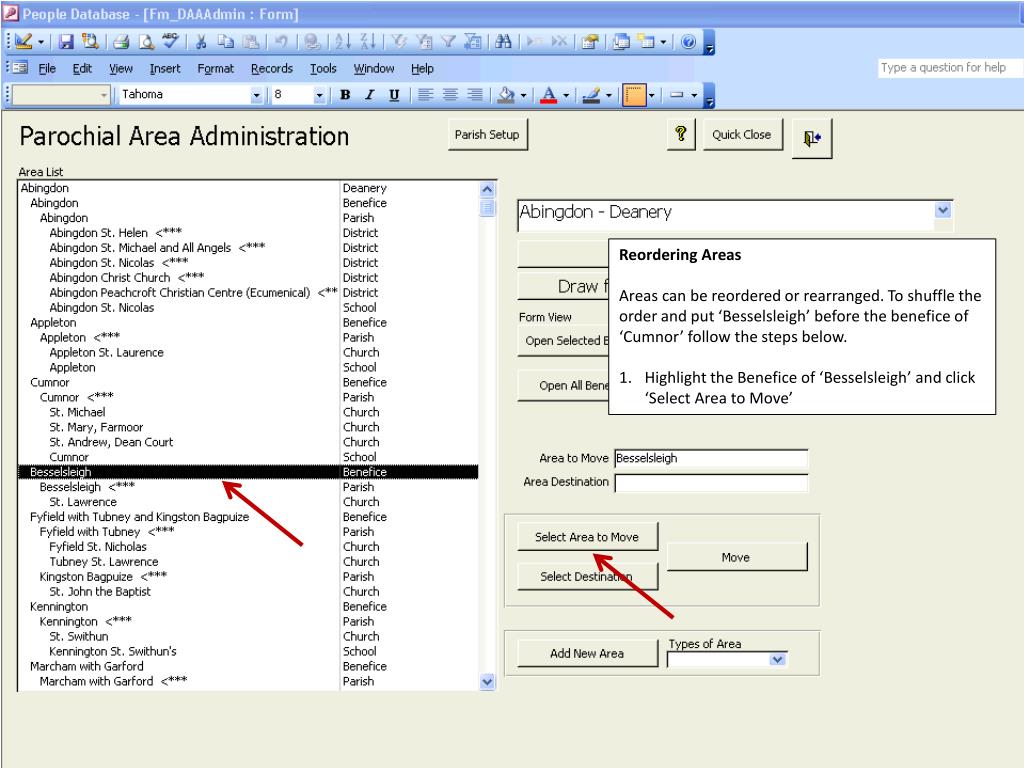Open the font color dropdown arrow
Screen dimensions: 1024x768
[x=566, y=95]
